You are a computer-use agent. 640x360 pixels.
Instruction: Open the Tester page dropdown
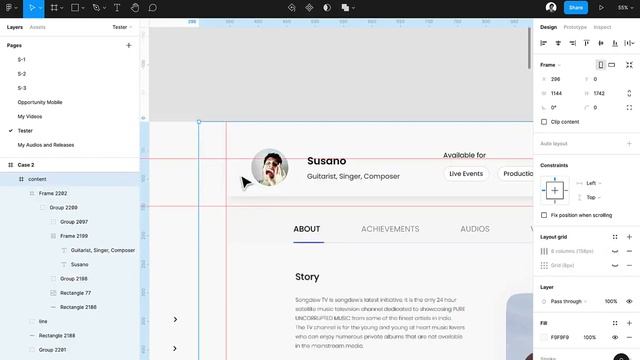(122, 27)
